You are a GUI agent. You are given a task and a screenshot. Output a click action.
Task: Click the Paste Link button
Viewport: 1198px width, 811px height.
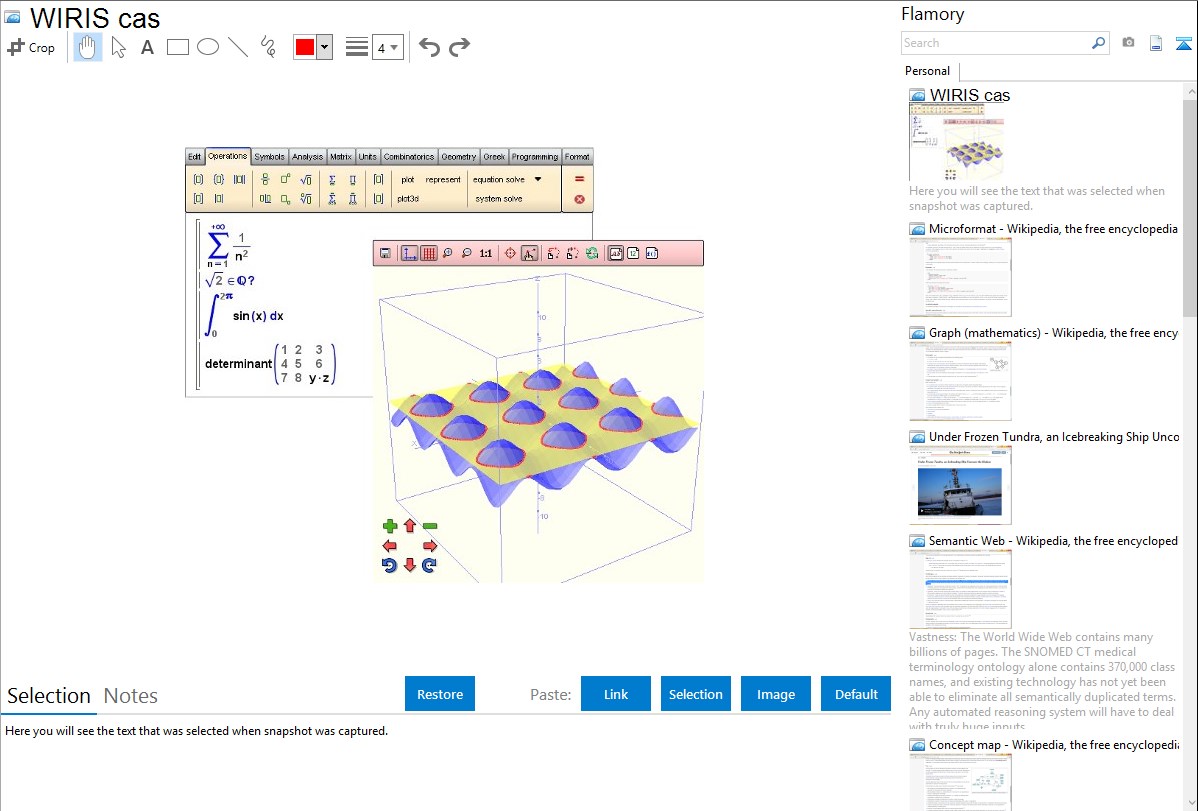tap(616, 694)
